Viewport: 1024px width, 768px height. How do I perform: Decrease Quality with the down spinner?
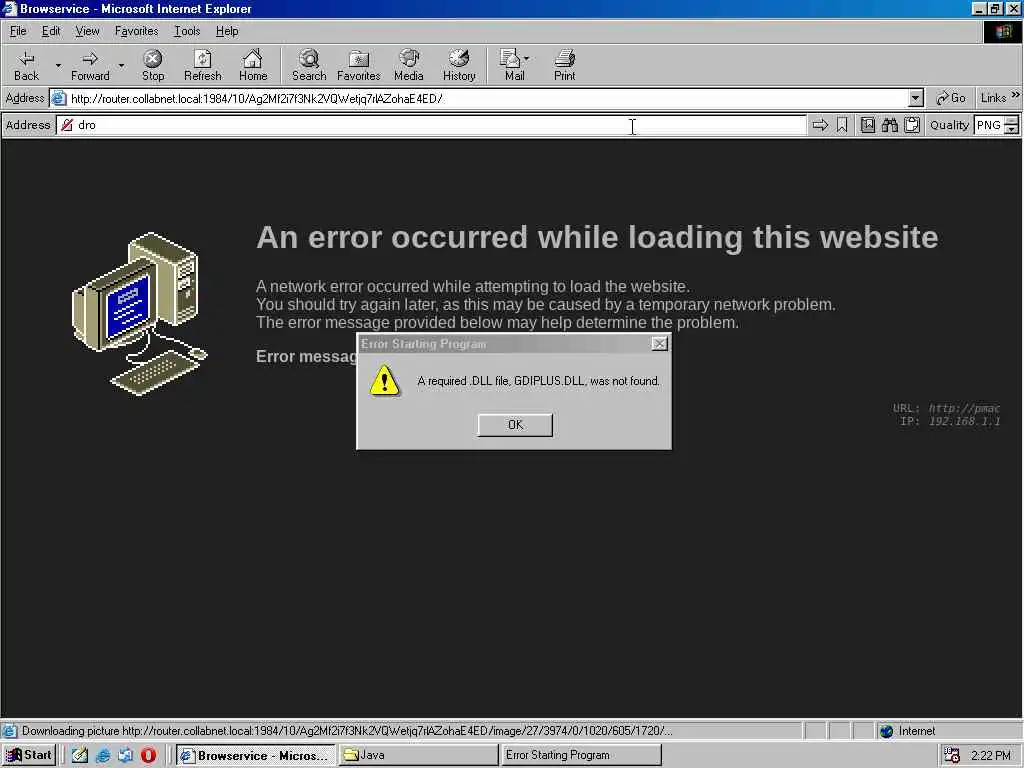(x=1012, y=130)
